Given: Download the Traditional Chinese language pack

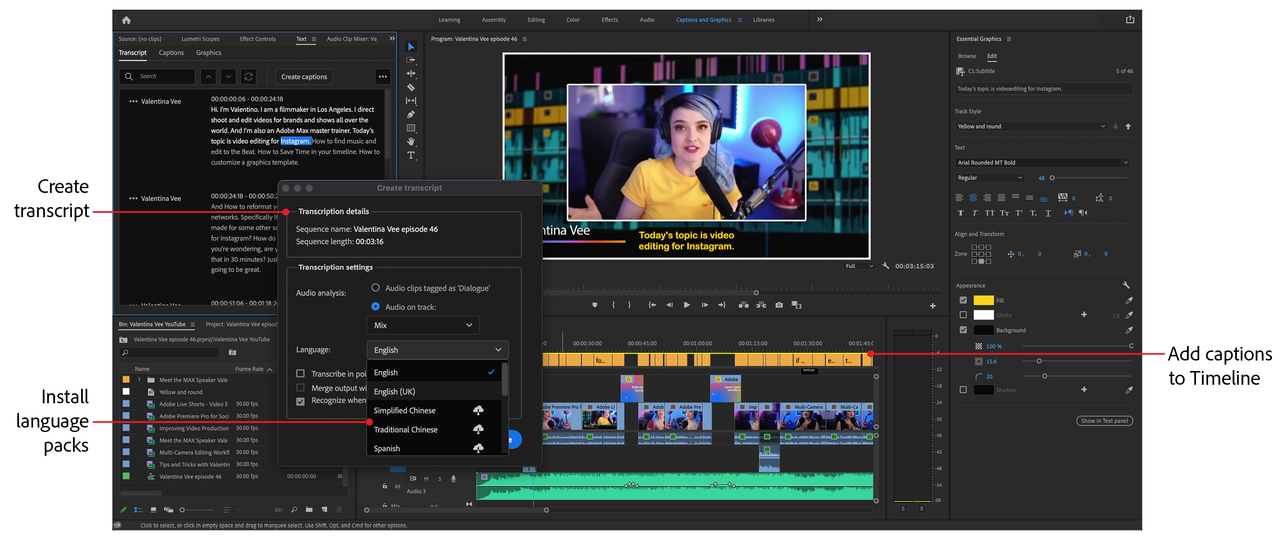Looking at the screenshot, I should (478, 429).
